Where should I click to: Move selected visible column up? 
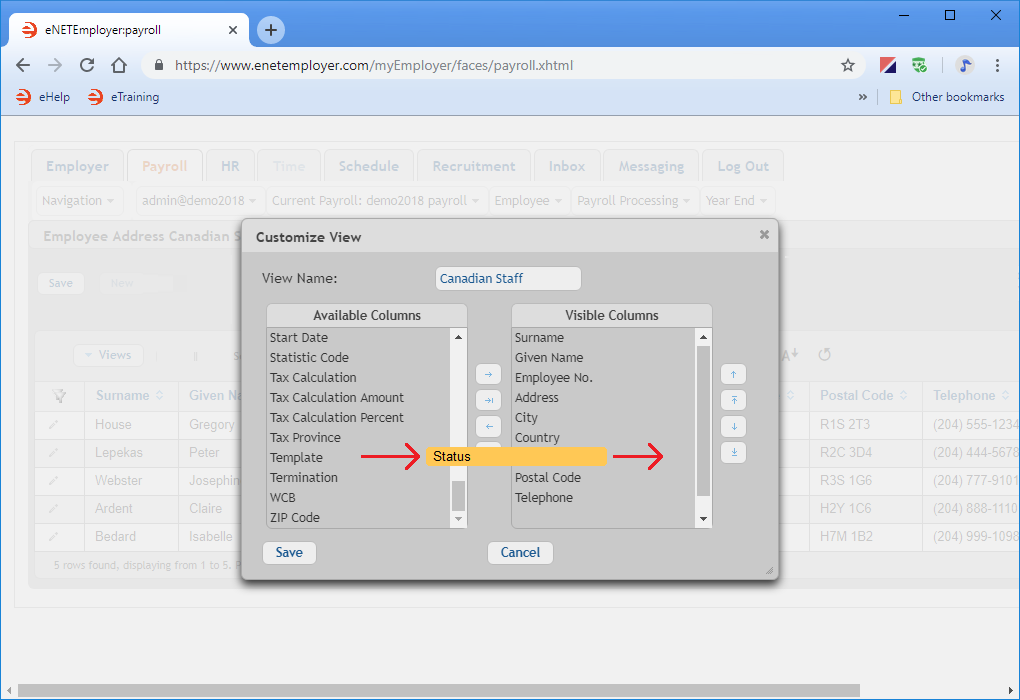(733, 374)
